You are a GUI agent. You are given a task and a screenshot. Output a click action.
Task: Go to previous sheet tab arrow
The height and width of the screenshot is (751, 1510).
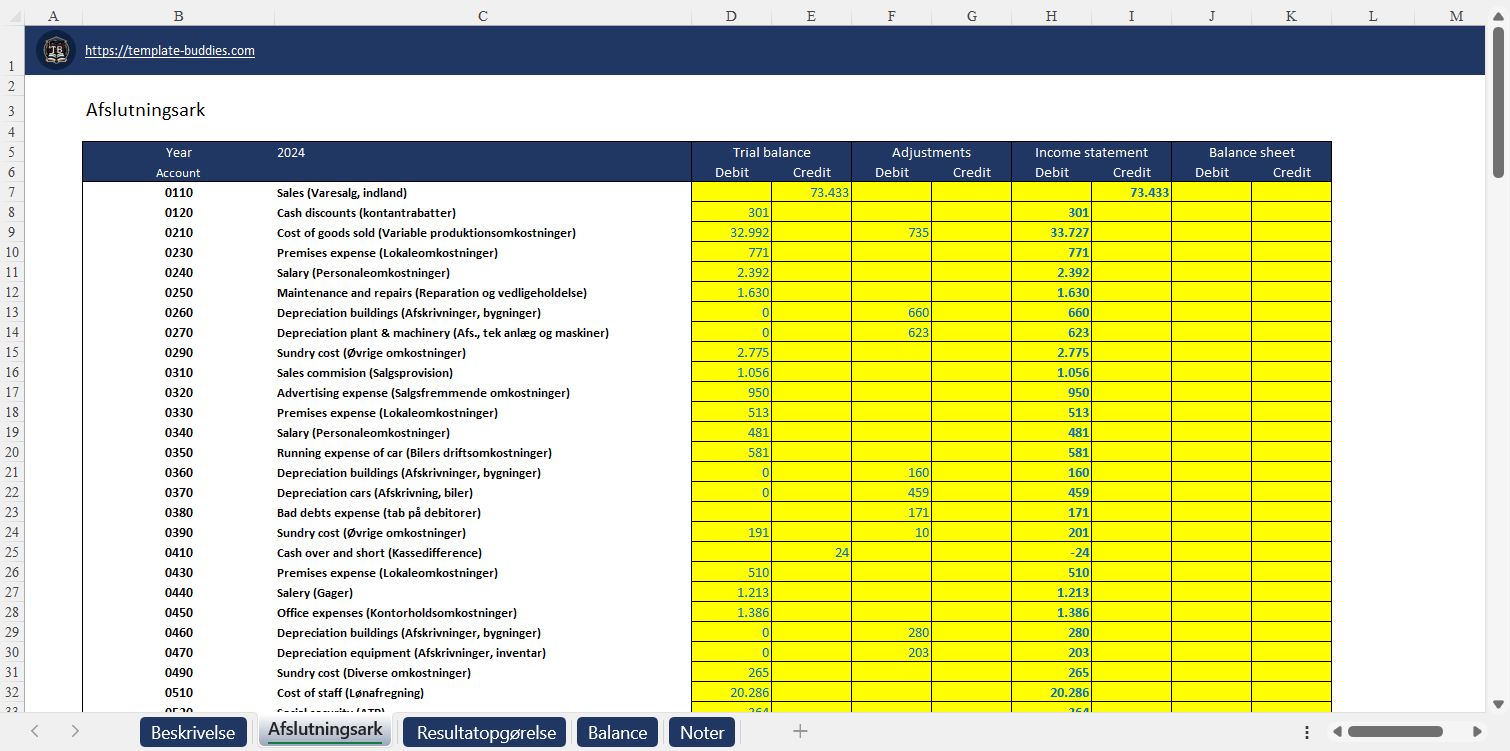point(35,732)
